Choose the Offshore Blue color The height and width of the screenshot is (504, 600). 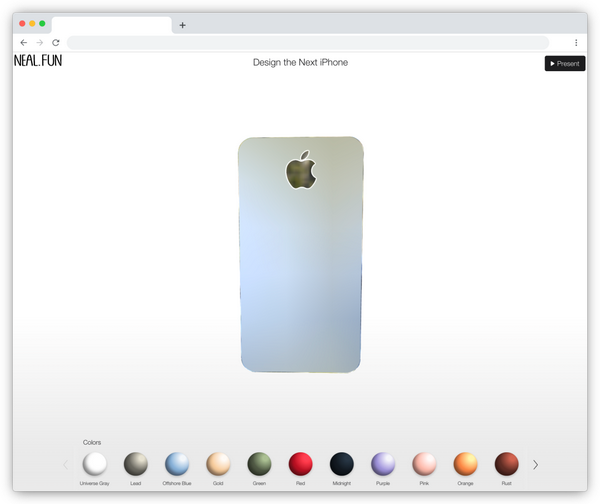pos(177,464)
